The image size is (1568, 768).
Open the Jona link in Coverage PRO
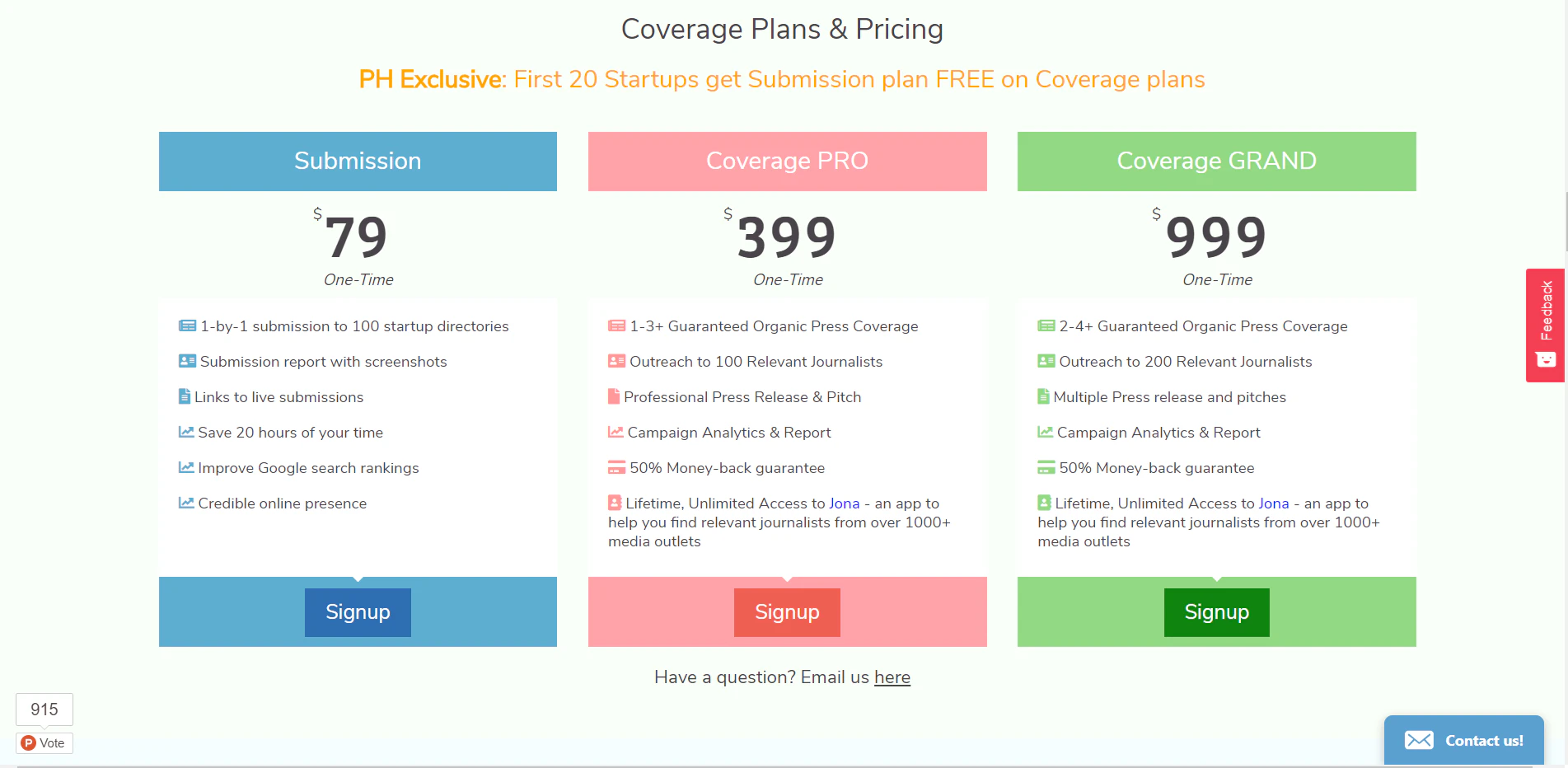pyautogui.click(x=844, y=503)
